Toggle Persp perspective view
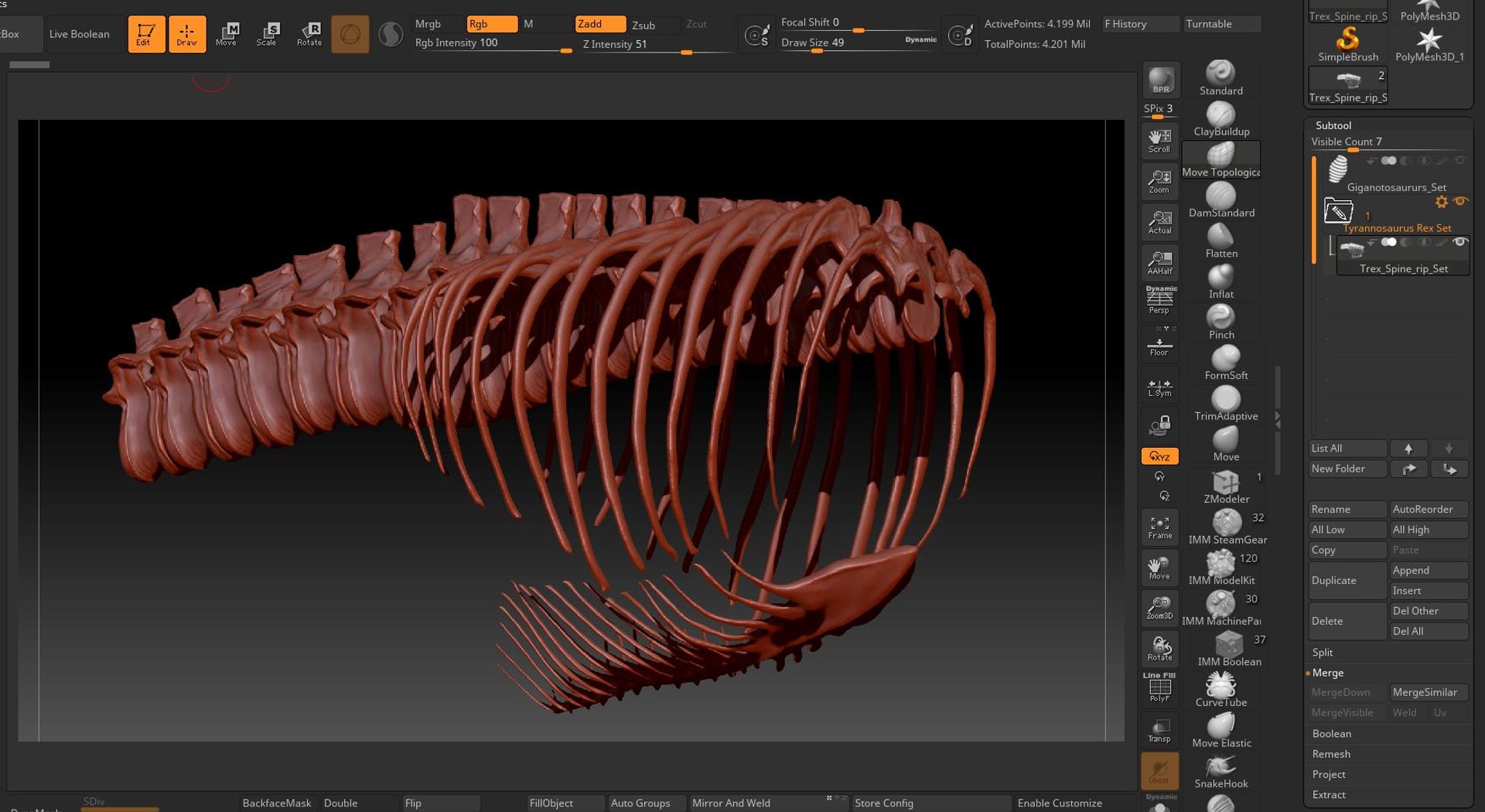This screenshot has height=812, width=1485. pyautogui.click(x=1160, y=301)
